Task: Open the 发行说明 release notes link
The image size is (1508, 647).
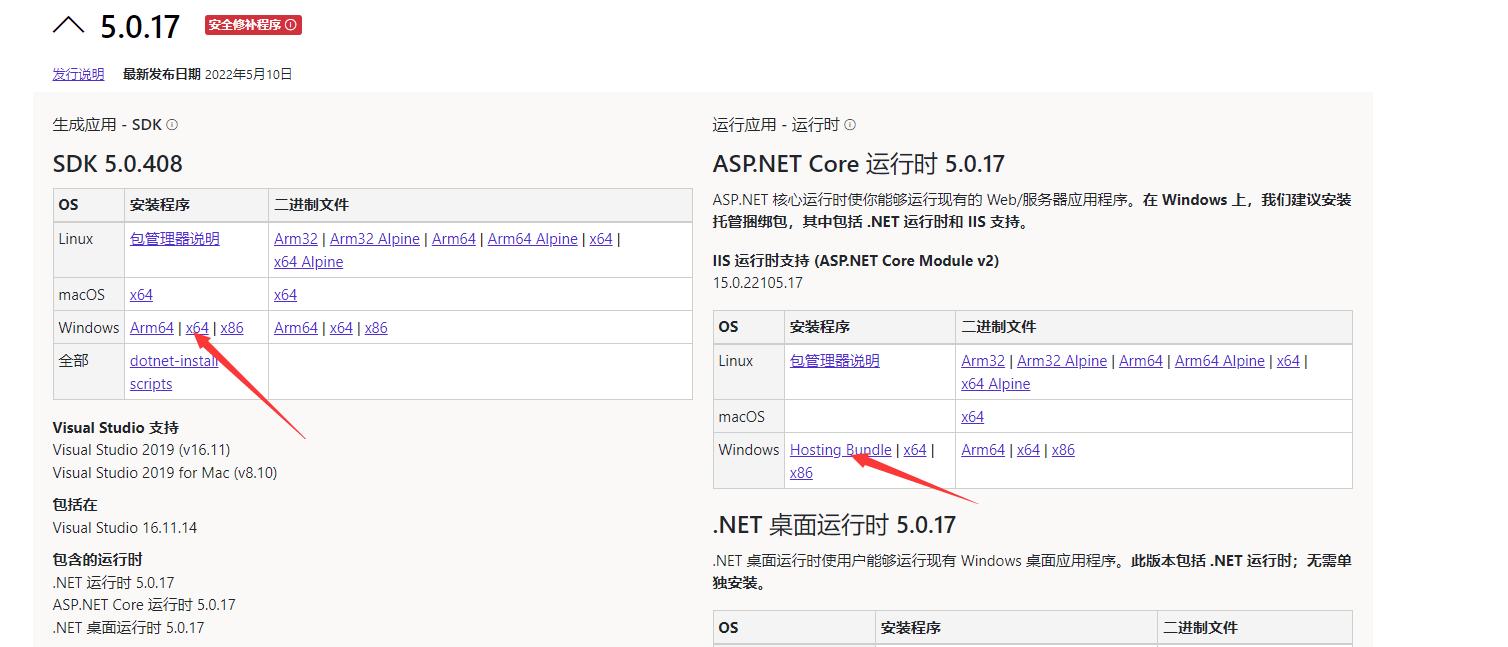Action: (x=78, y=74)
